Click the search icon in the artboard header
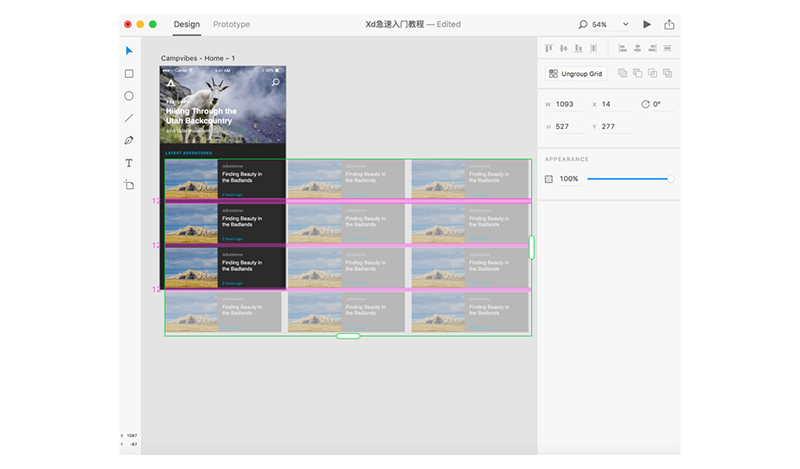This screenshot has height=469, width=800. pos(276,83)
